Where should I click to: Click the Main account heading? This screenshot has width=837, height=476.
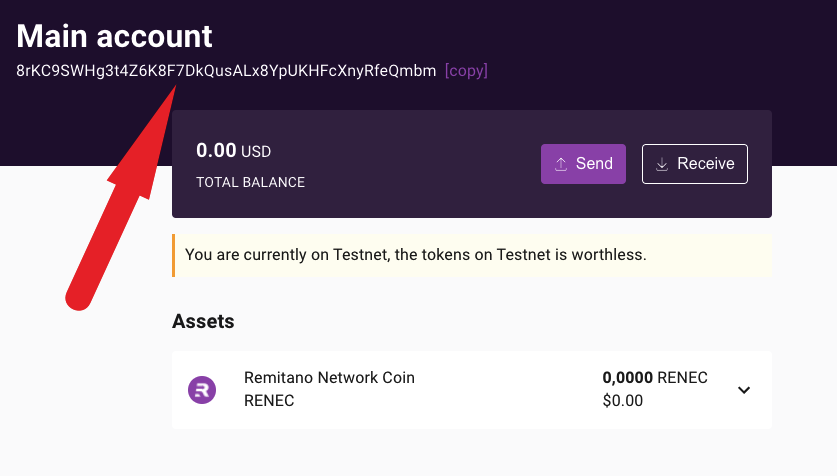(115, 36)
